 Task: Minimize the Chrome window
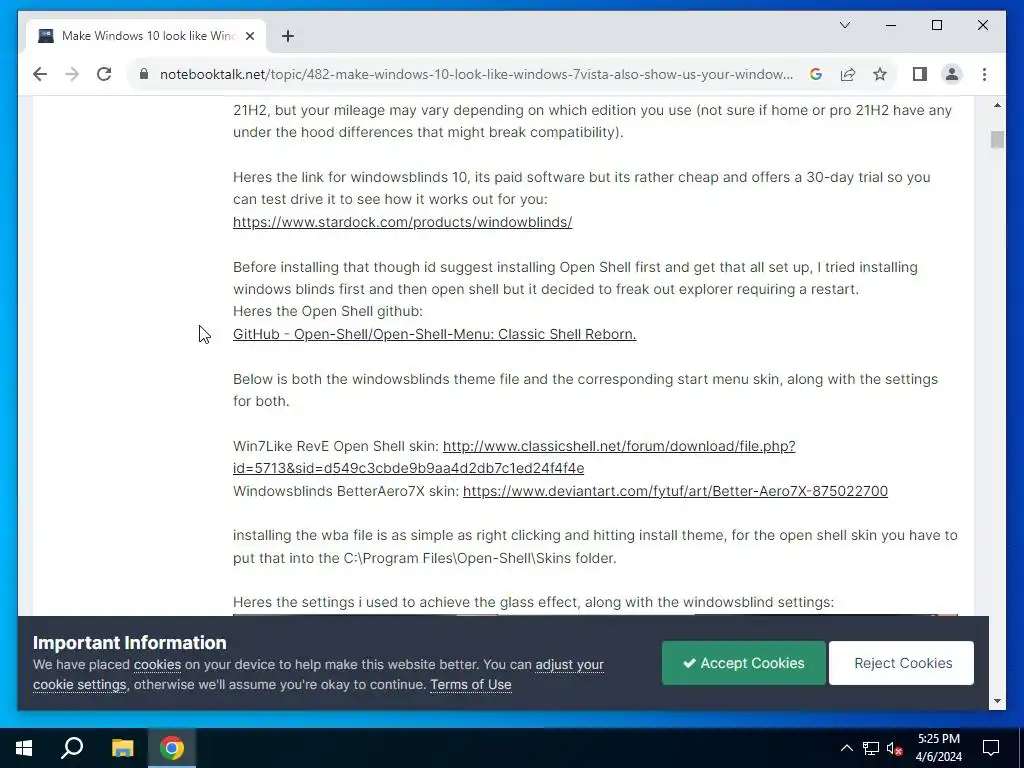click(x=891, y=25)
